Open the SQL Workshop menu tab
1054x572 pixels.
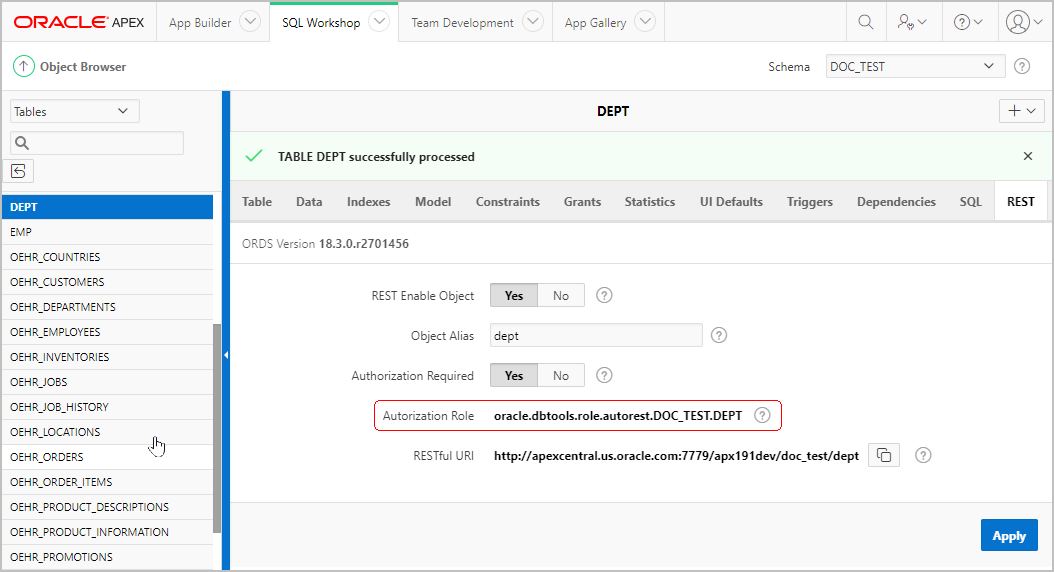pos(321,22)
